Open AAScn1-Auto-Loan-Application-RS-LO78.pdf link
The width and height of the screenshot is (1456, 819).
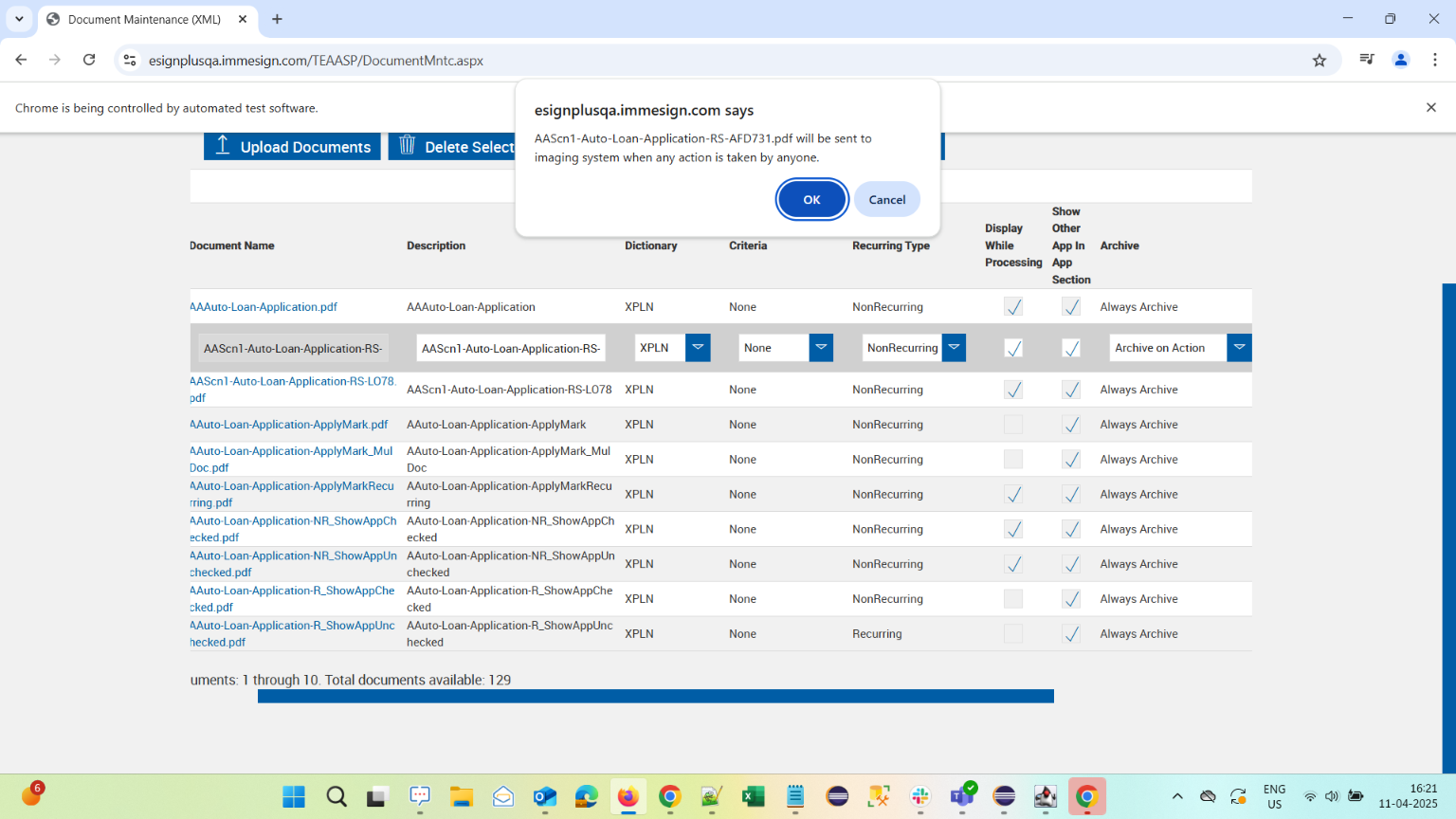tap(293, 390)
